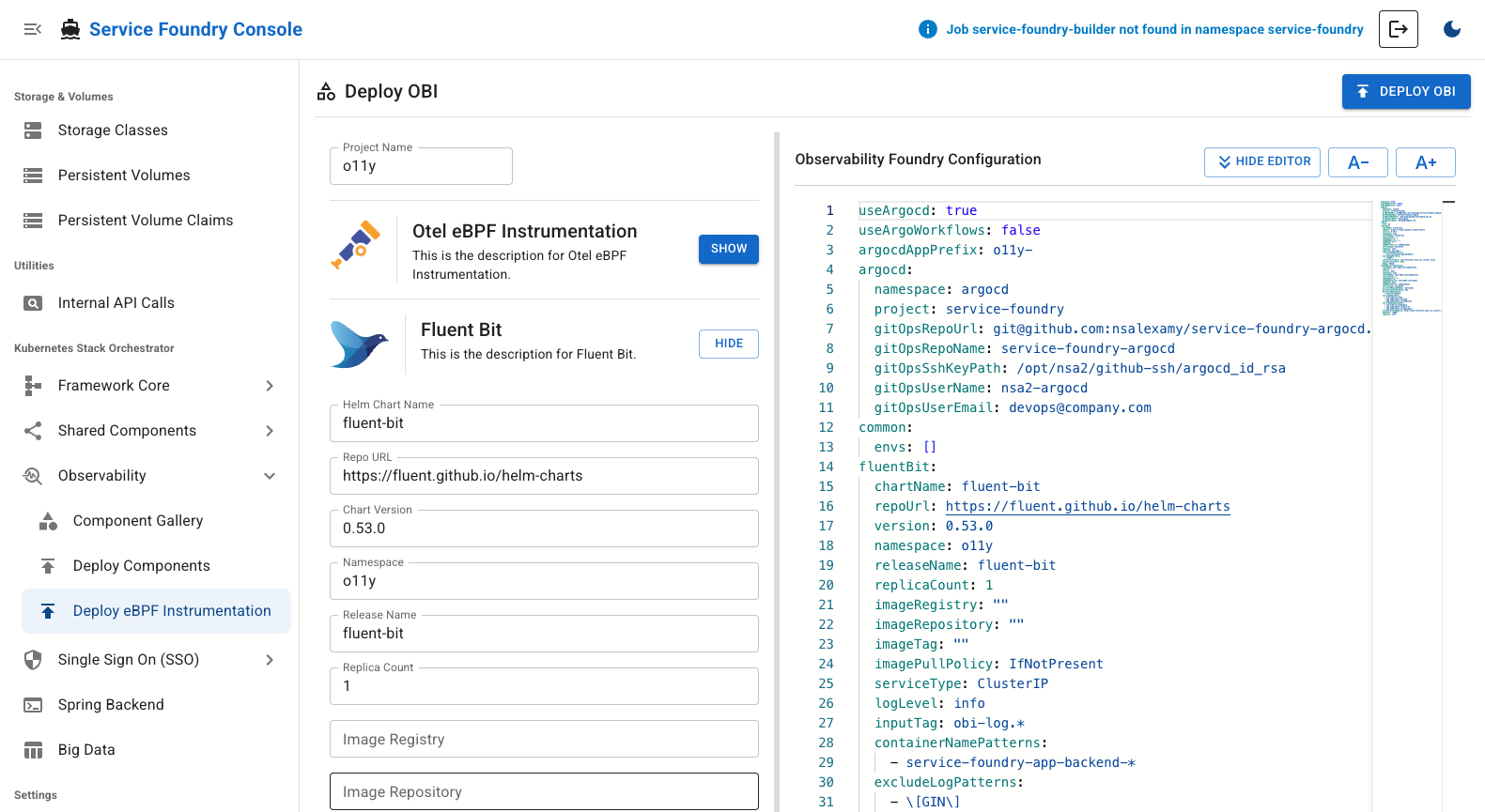Click the Spring Backend terminal icon
The image size is (1485, 812).
click(x=33, y=705)
